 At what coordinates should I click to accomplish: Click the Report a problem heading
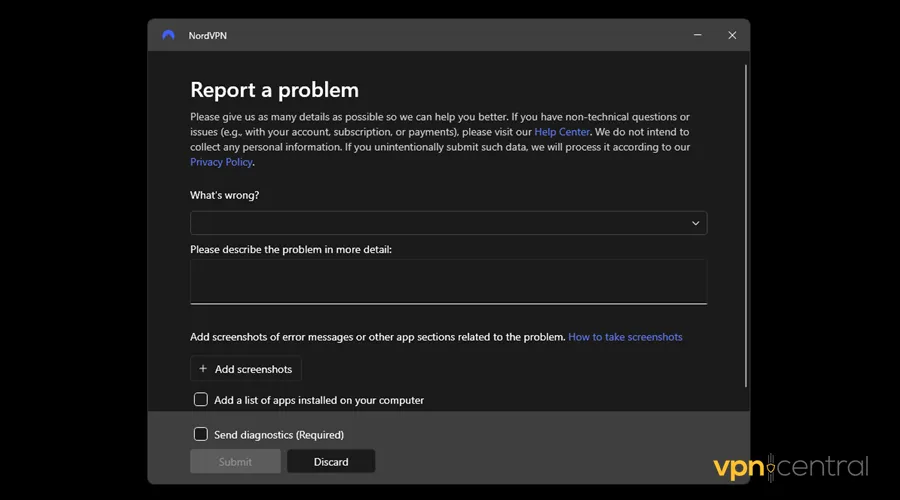click(274, 90)
